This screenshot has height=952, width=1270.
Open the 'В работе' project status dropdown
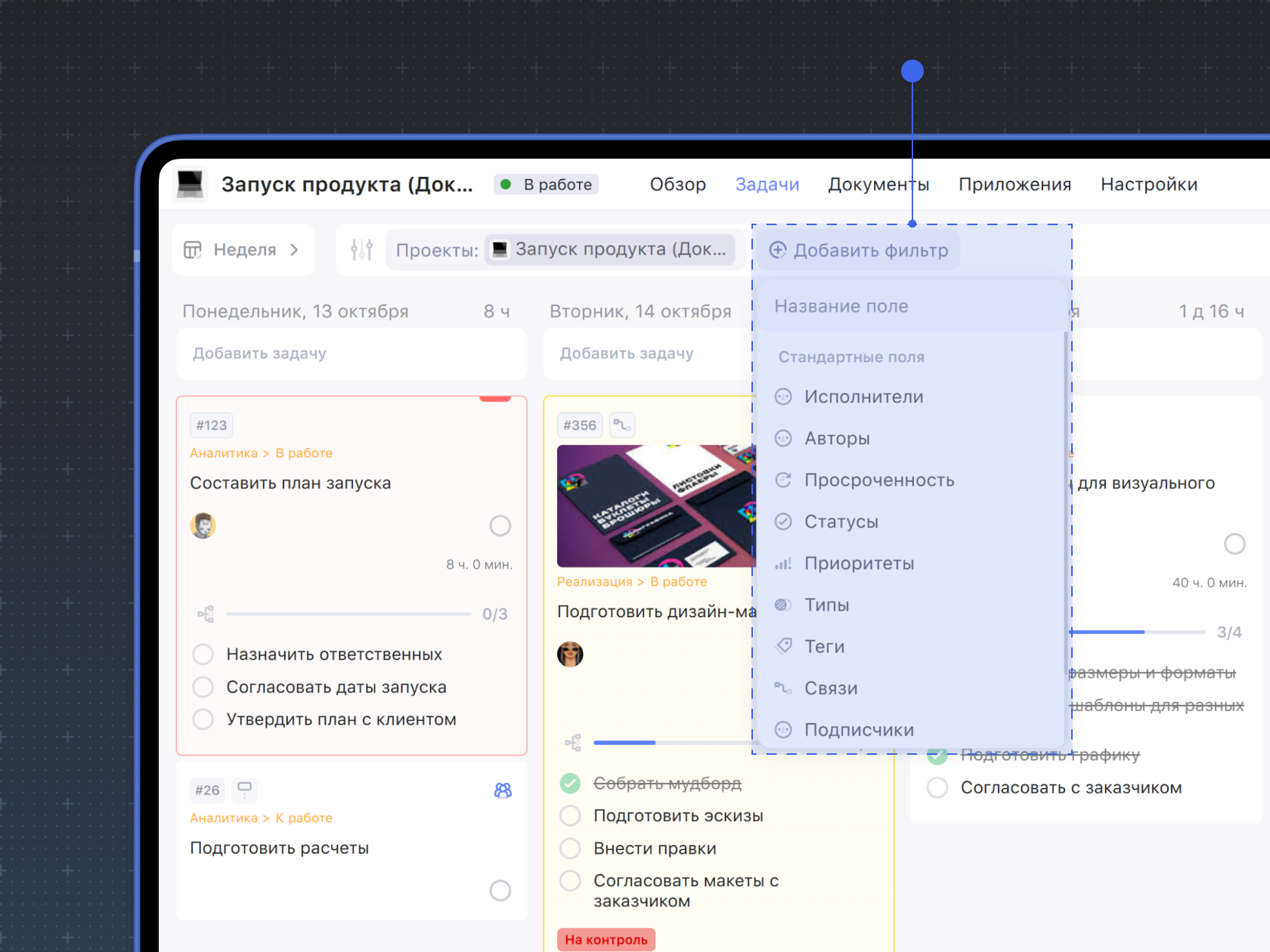pyautogui.click(x=547, y=184)
